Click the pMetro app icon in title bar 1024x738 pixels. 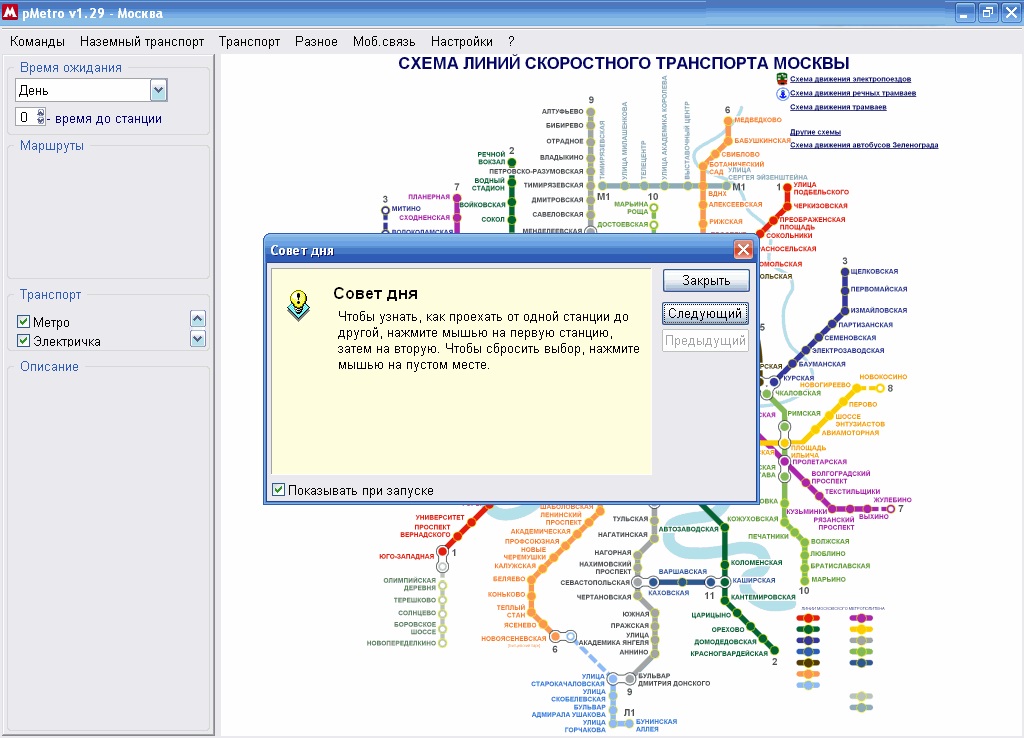[10, 12]
